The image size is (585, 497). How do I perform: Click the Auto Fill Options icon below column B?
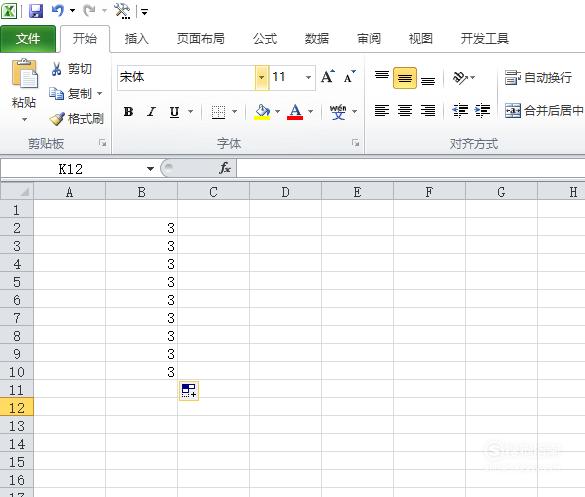(x=189, y=391)
